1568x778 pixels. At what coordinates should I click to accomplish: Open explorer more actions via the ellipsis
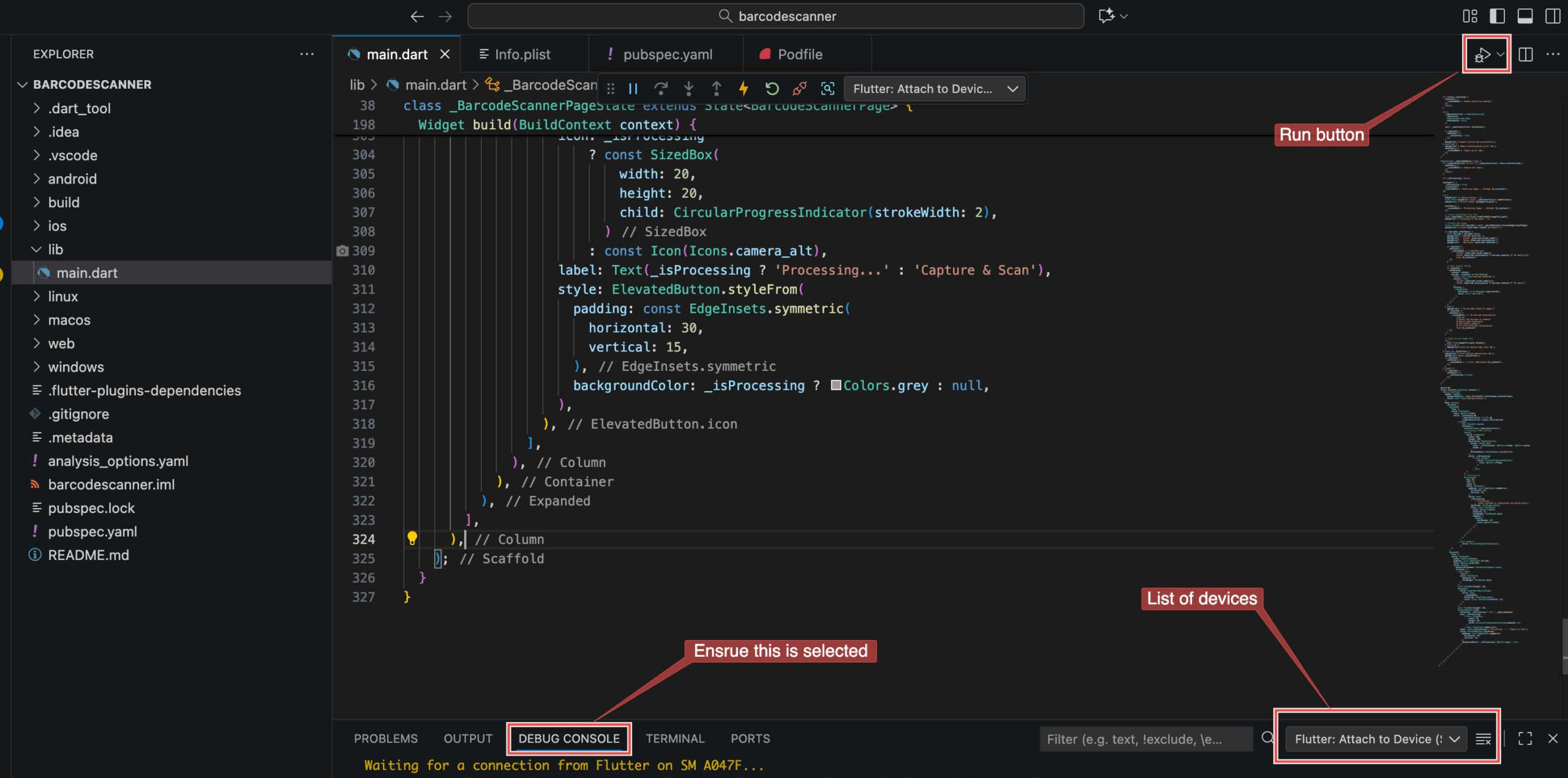coord(307,54)
